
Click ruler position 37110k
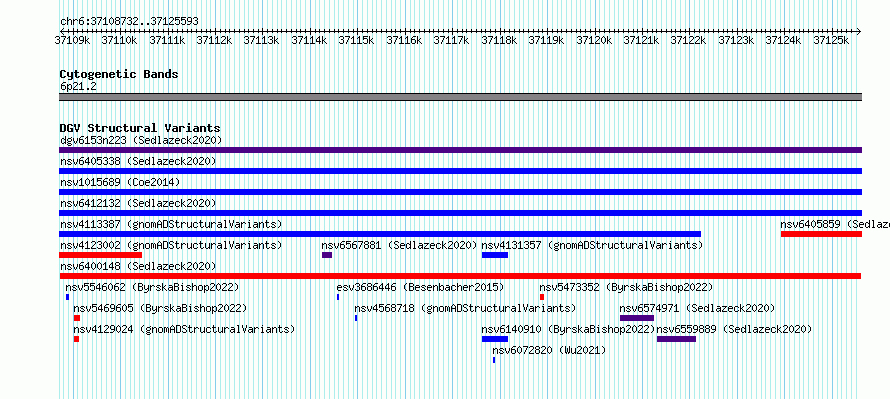pos(119,40)
